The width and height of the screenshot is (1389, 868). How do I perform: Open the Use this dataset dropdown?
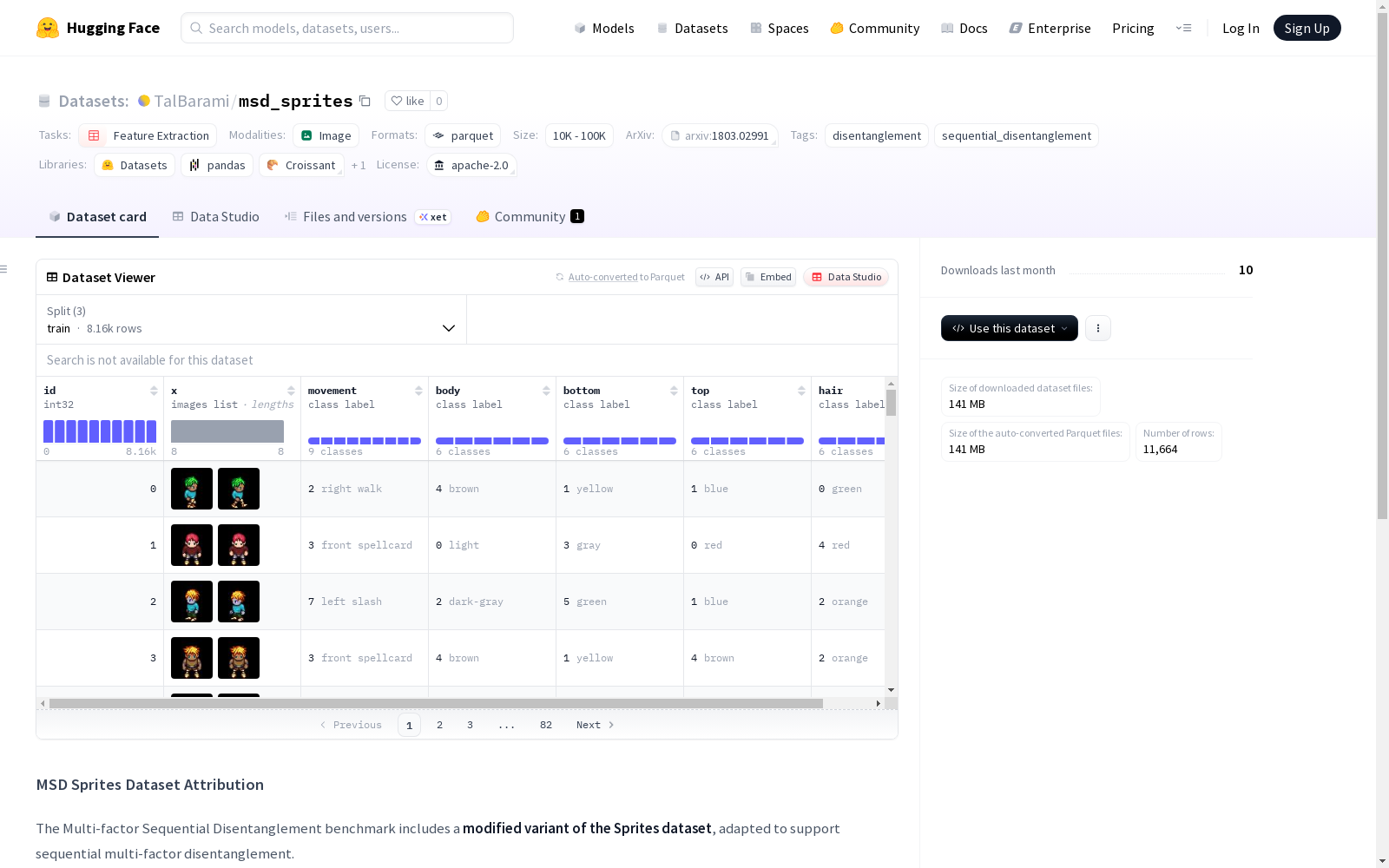coord(1010,328)
